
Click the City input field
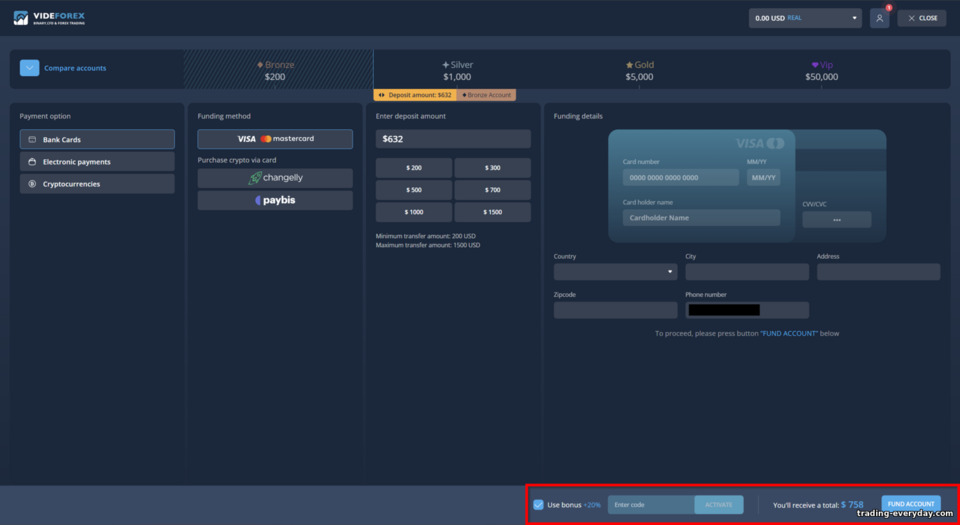[x=747, y=272]
